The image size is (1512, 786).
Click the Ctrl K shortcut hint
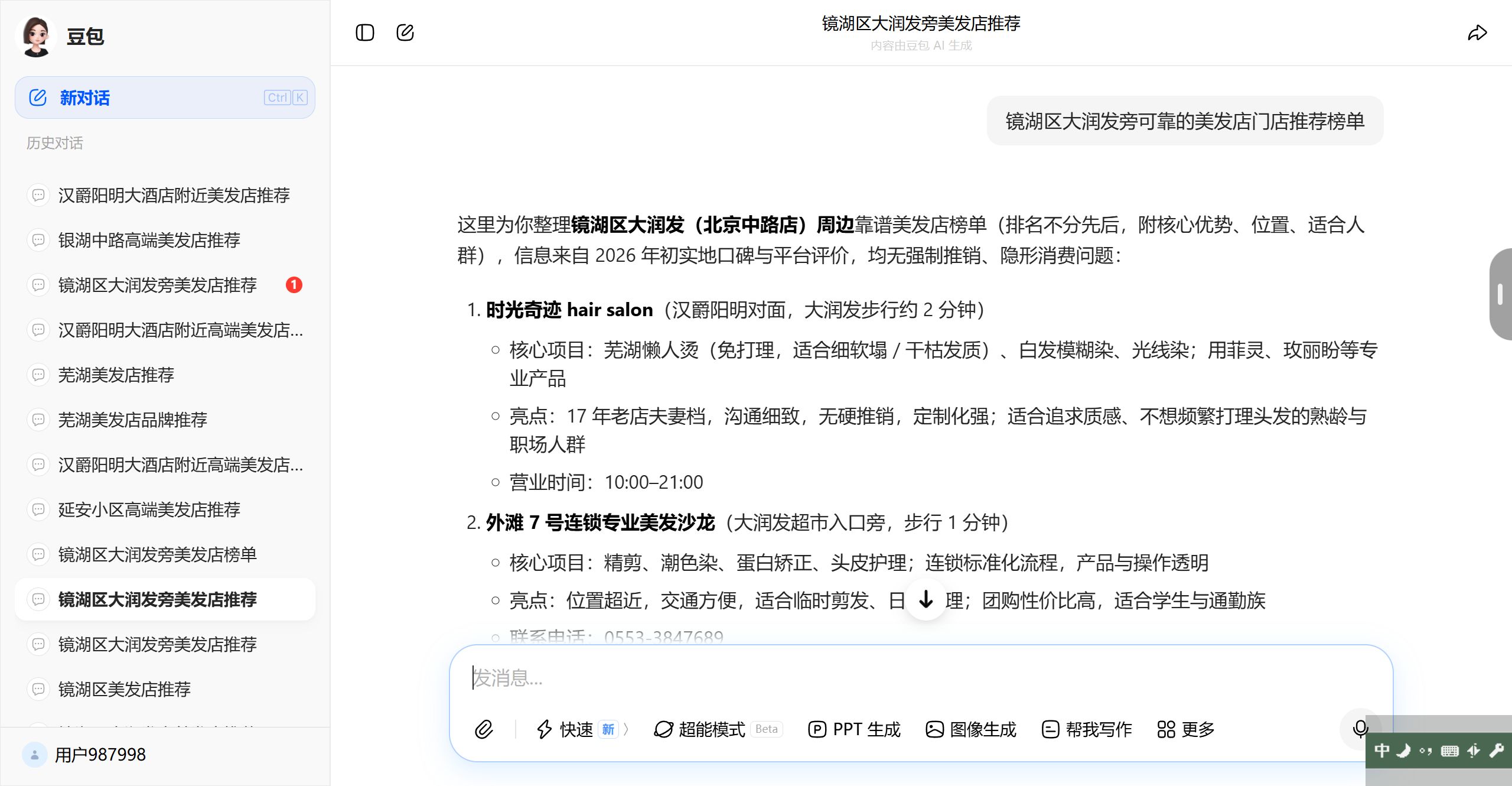pos(286,98)
